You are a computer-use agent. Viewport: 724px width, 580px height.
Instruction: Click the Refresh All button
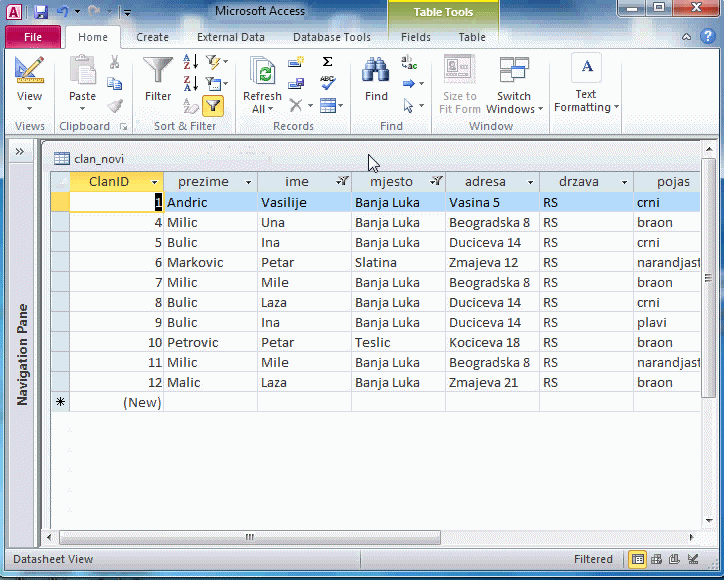(262, 85)
